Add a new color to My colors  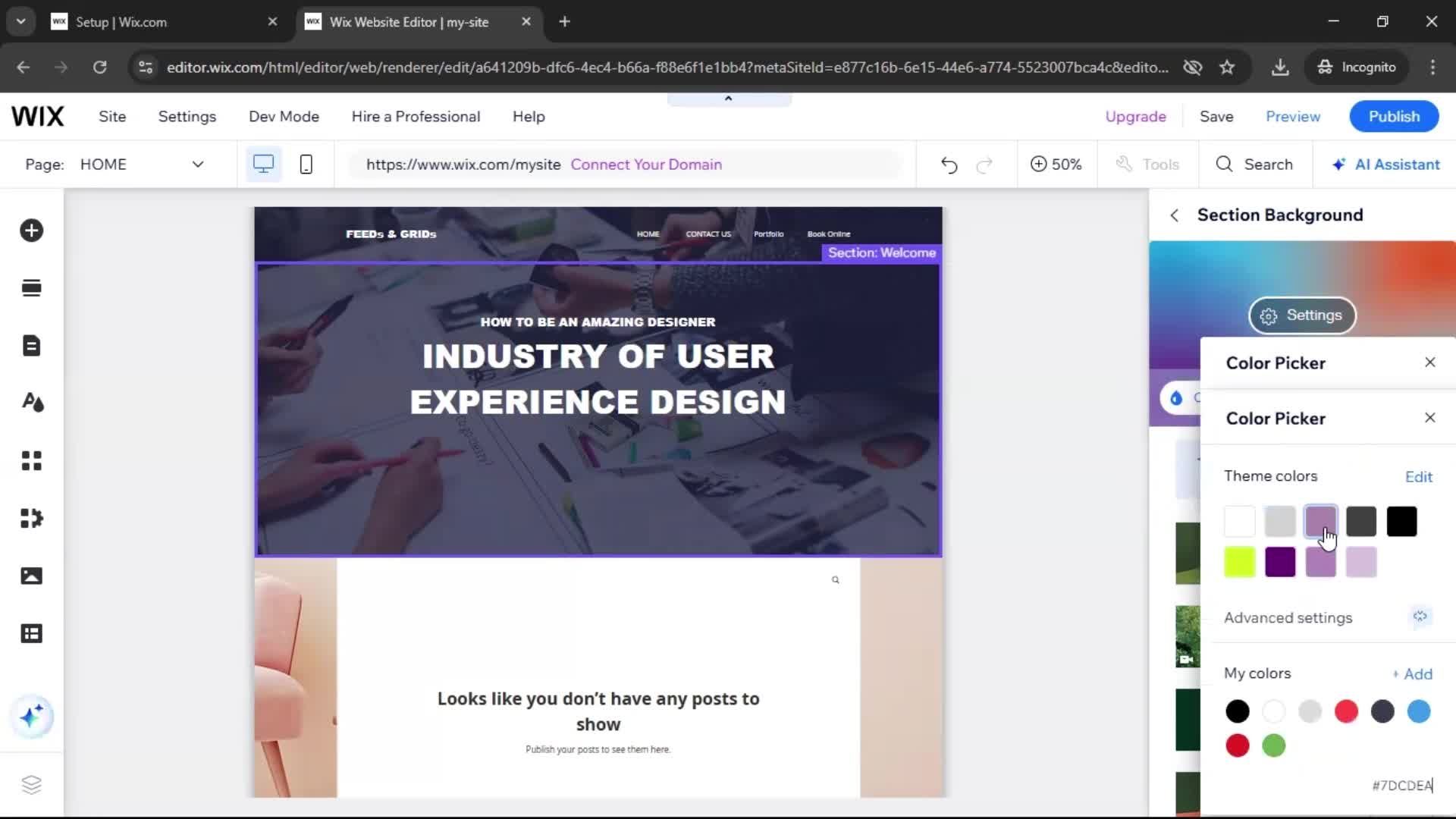click(1412, 674)
